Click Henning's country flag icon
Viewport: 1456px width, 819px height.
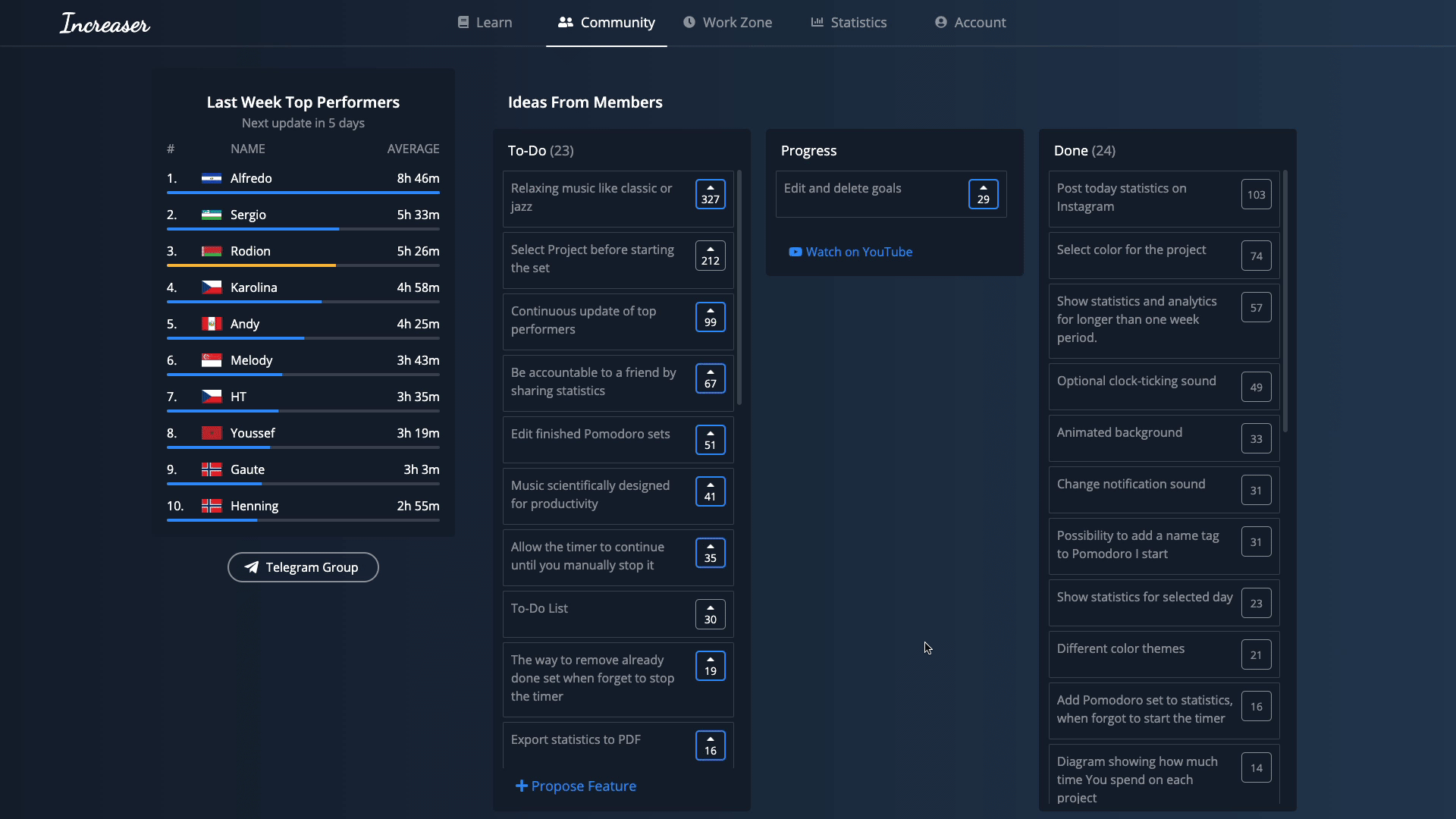(212, 506)
